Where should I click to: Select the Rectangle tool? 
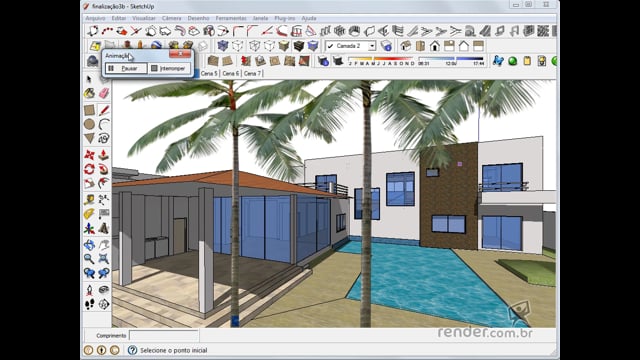pyautogui.click(x=89, y=110)
